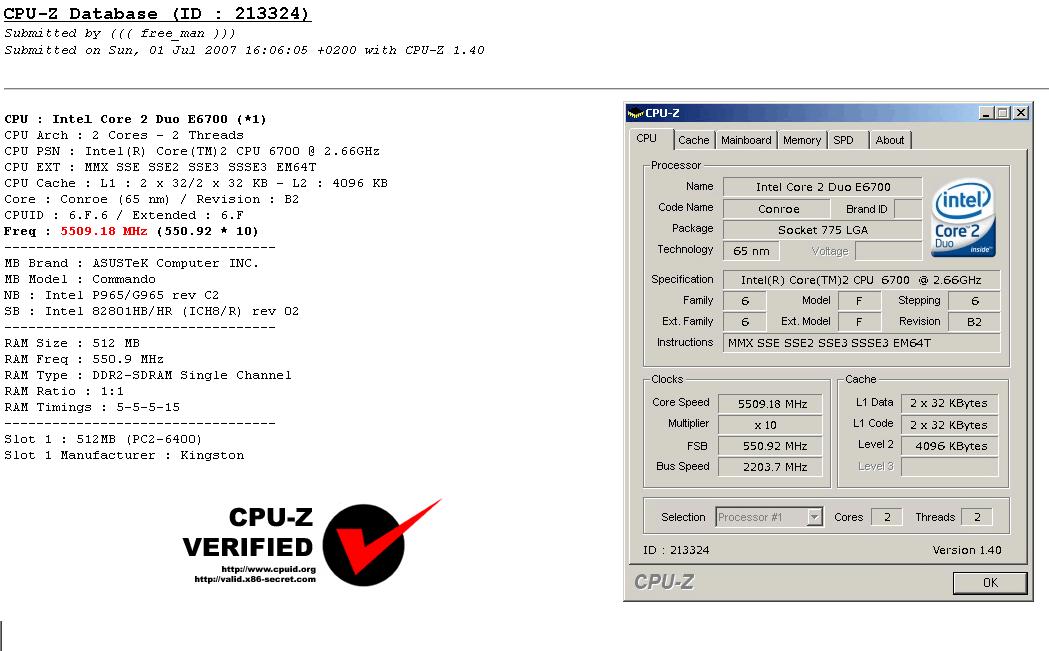Click the ID : 213324 text in CPU-Z window

(x=676, y=550)
